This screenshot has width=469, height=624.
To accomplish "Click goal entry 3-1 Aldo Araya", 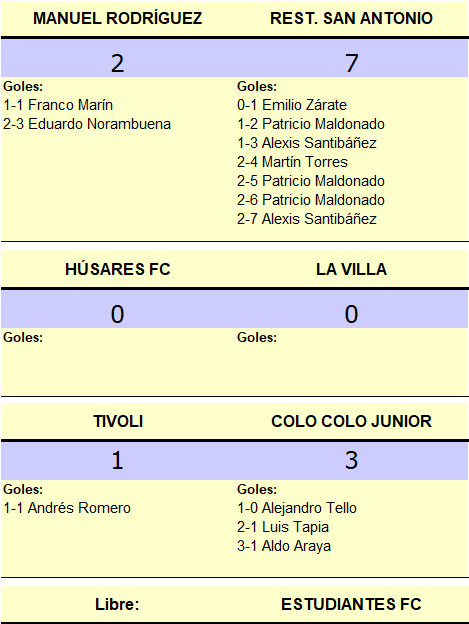I will [x=284, y=546].
